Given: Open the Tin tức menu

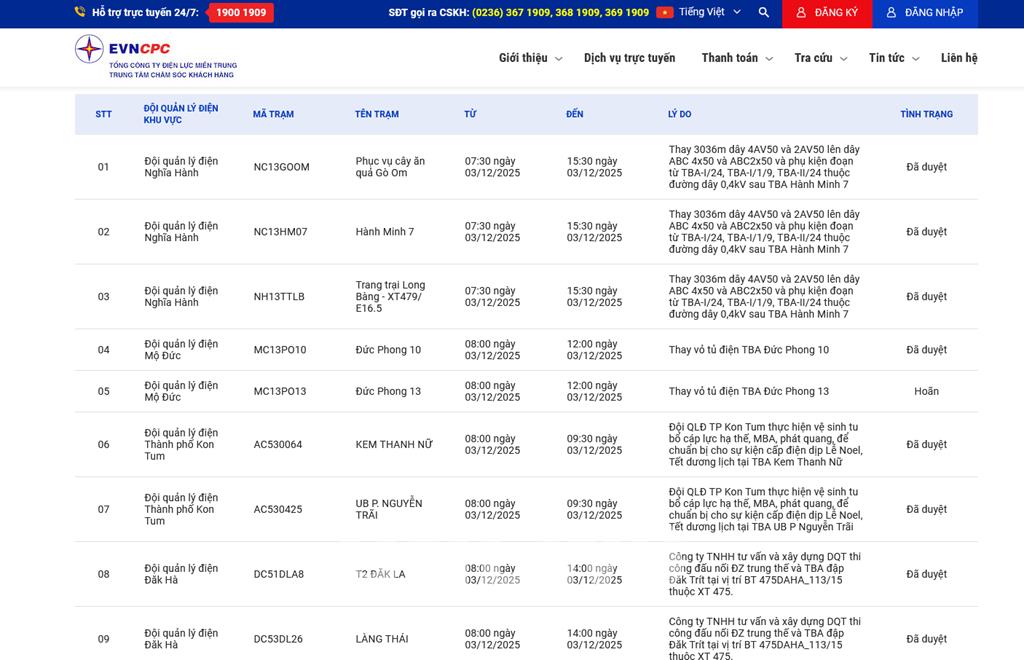Looking at the screenshot, I should point(893,58).
